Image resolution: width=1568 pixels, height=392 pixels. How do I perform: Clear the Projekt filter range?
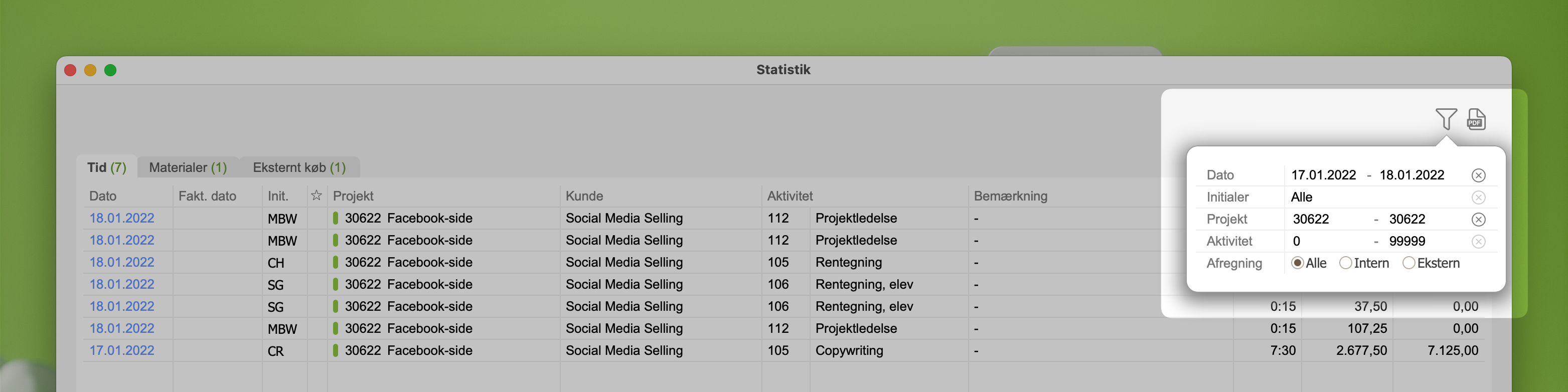[x=1478, y=219]
